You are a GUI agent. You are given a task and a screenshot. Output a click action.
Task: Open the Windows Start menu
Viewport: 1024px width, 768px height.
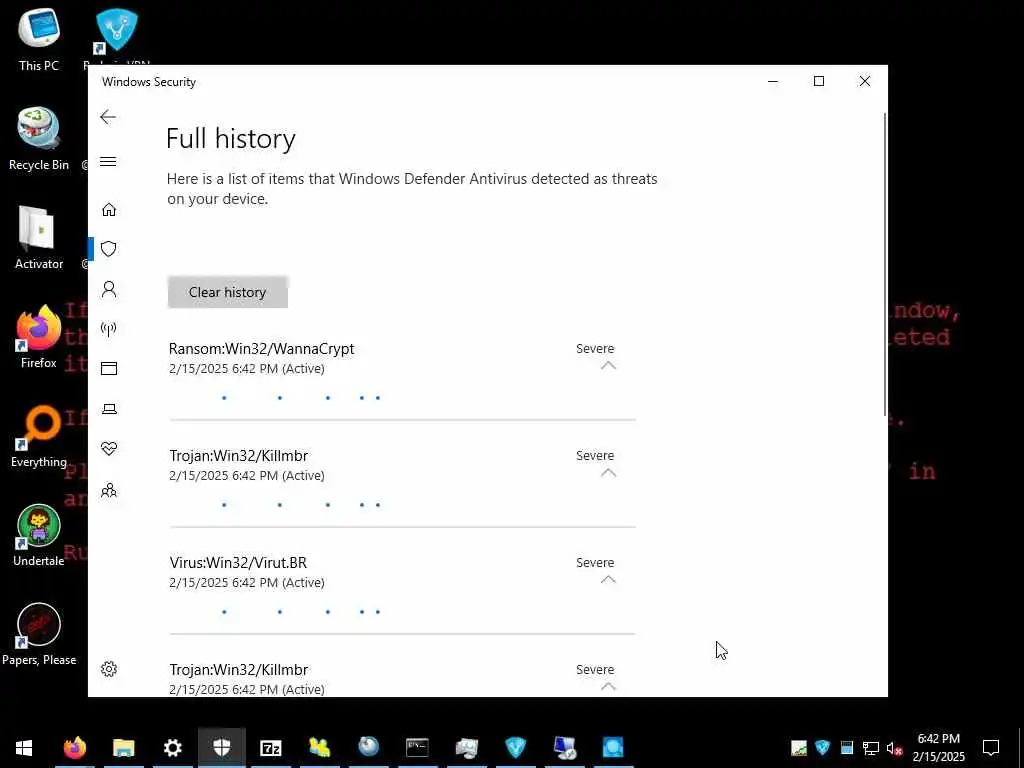click(x=24, y=748)
